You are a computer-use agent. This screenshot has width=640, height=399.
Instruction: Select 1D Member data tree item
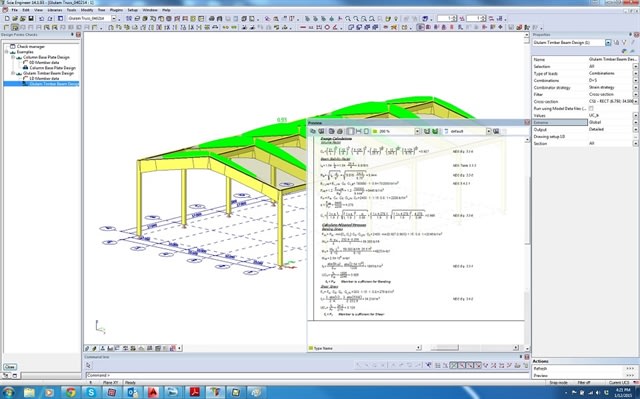[44, 78]
